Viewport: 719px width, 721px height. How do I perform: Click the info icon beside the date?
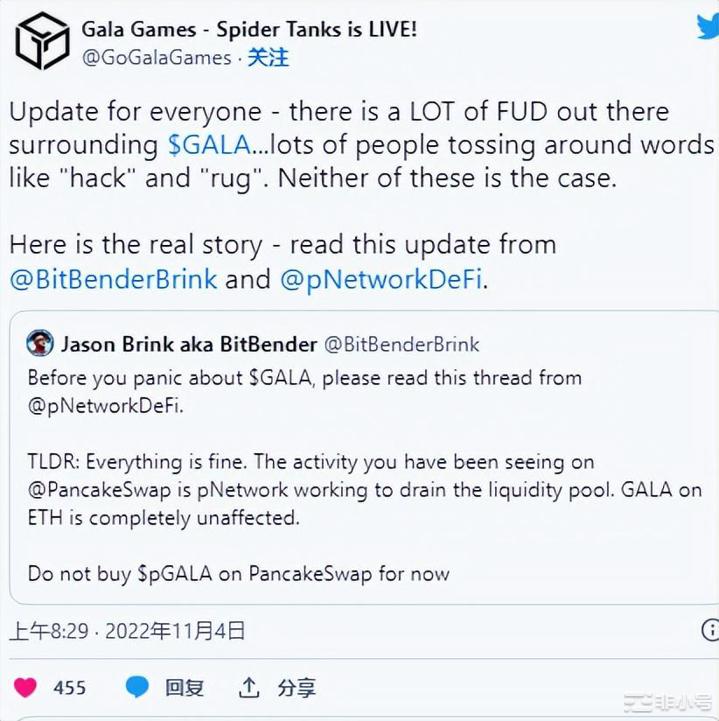tap(708, 630)
